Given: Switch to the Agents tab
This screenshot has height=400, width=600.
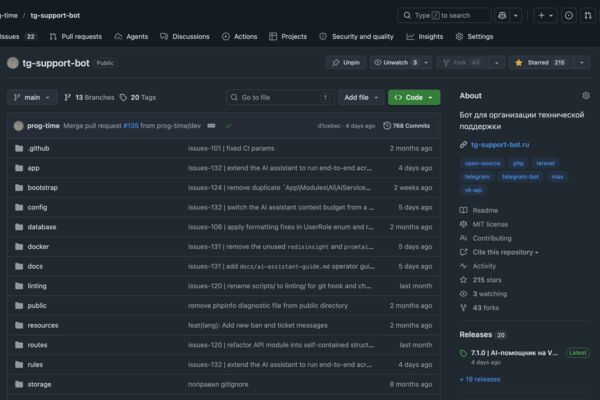Looking at the screenshot, I should click(131, 37).
